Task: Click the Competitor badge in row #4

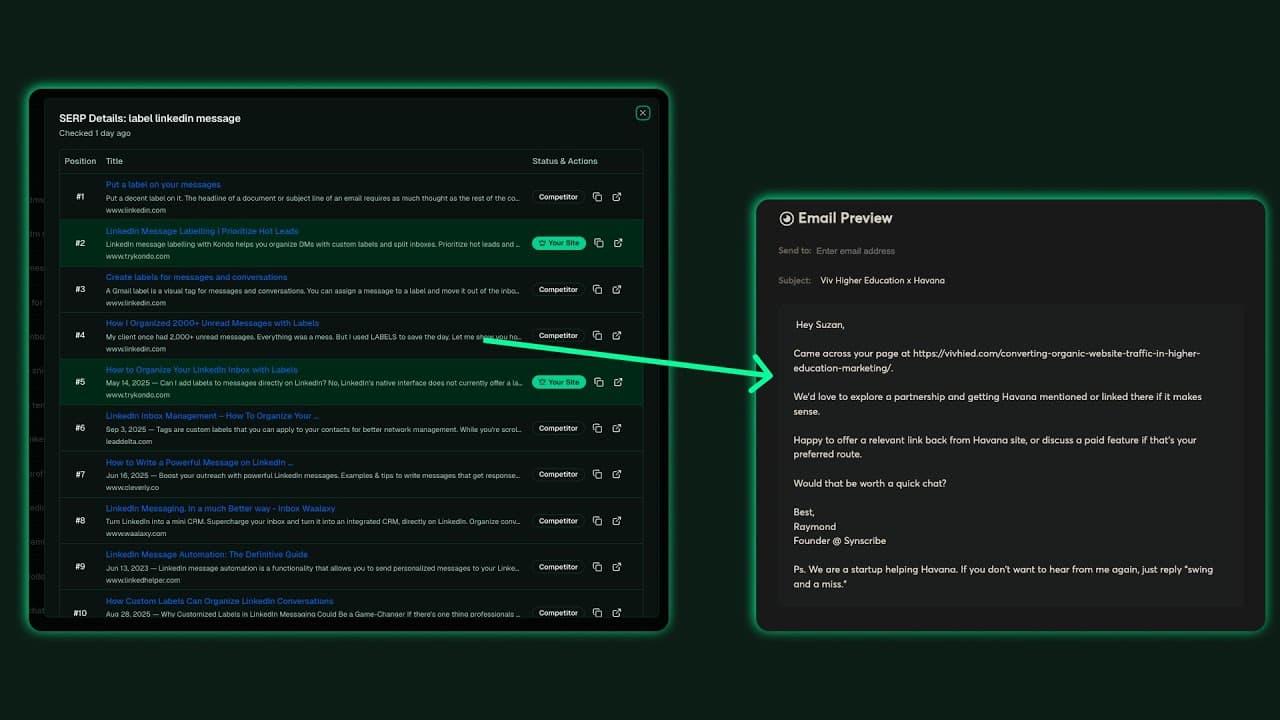Action: point(558,336)
